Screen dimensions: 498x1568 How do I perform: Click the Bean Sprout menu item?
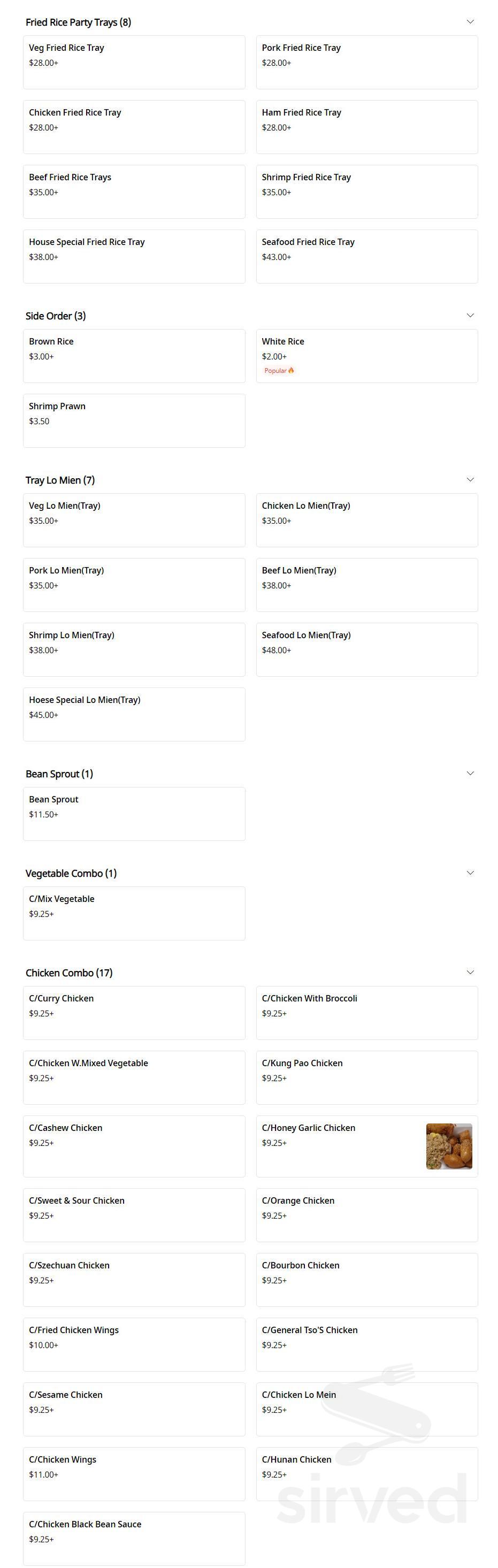tap(134, 814)
